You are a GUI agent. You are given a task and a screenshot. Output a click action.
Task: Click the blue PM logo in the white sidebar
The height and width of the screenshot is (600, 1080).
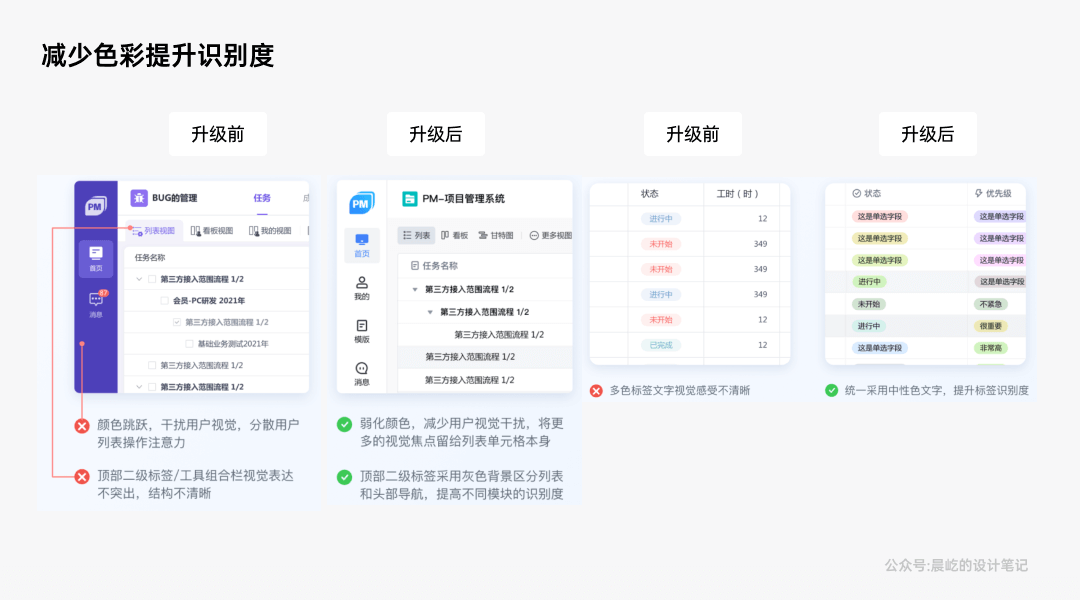[x=362, y=203]
